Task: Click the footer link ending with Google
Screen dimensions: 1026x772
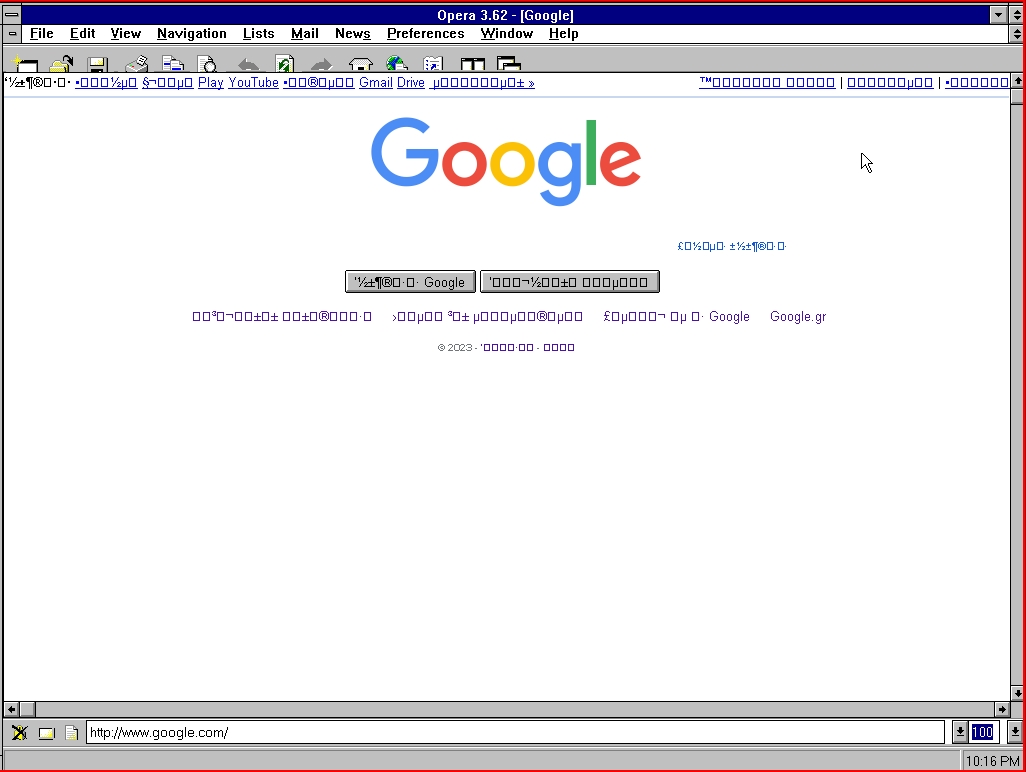Action: pos(676,317)
